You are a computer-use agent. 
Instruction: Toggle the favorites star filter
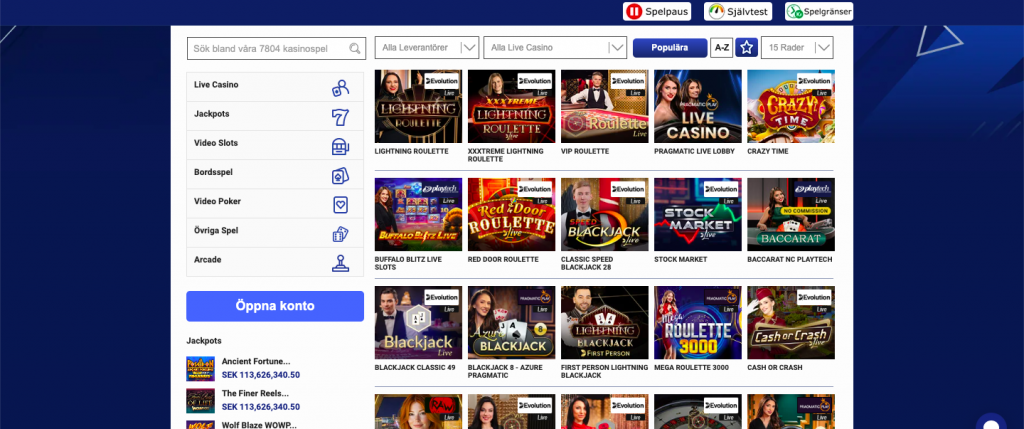[746, 48]
